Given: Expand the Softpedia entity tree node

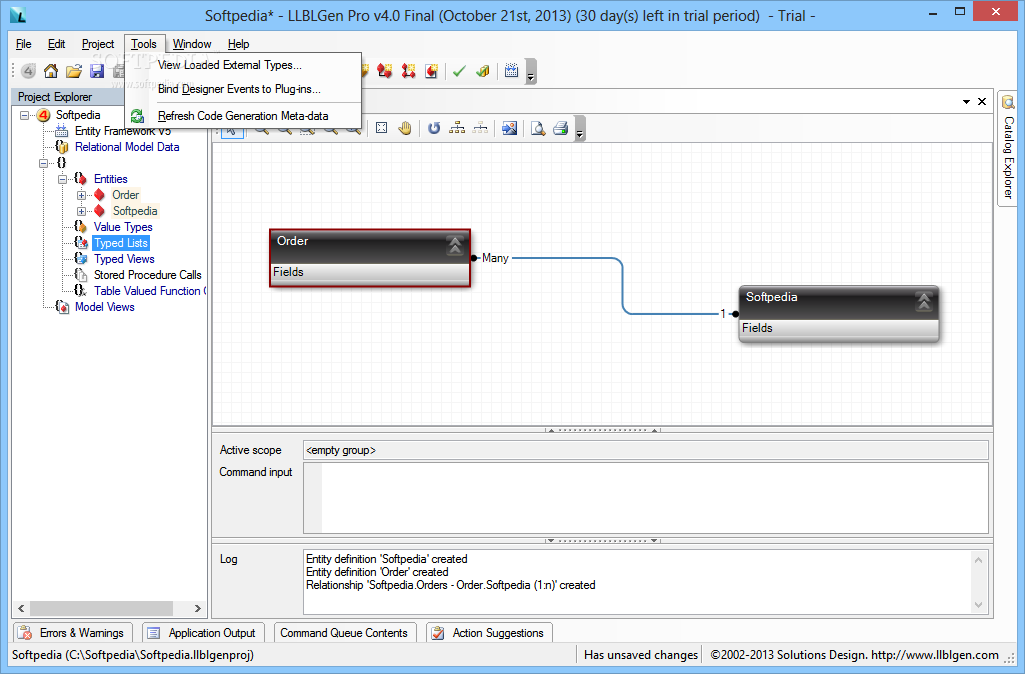Looking at the screenshot, I should (81, 211).
